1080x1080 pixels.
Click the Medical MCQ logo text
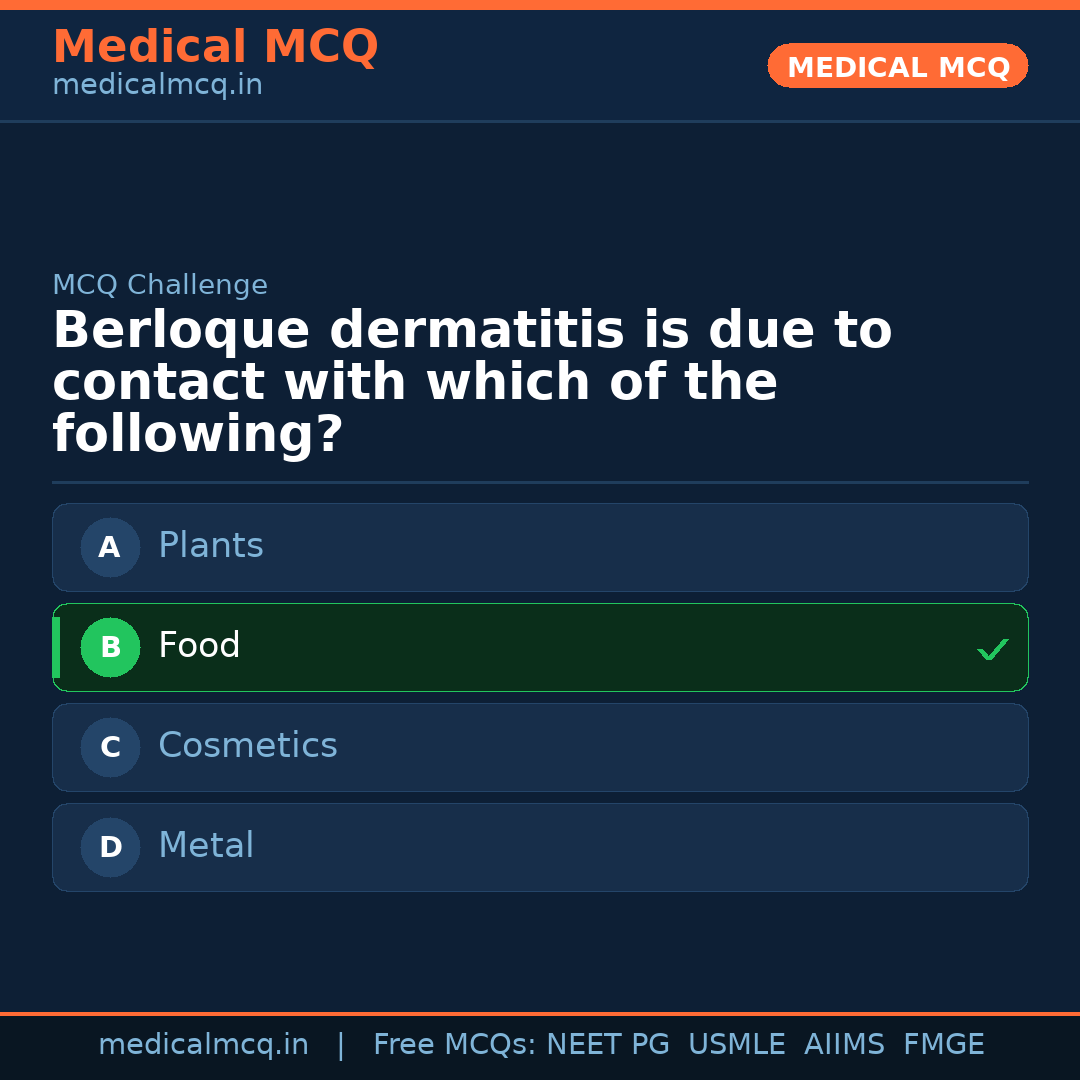[x=215, y=46]
